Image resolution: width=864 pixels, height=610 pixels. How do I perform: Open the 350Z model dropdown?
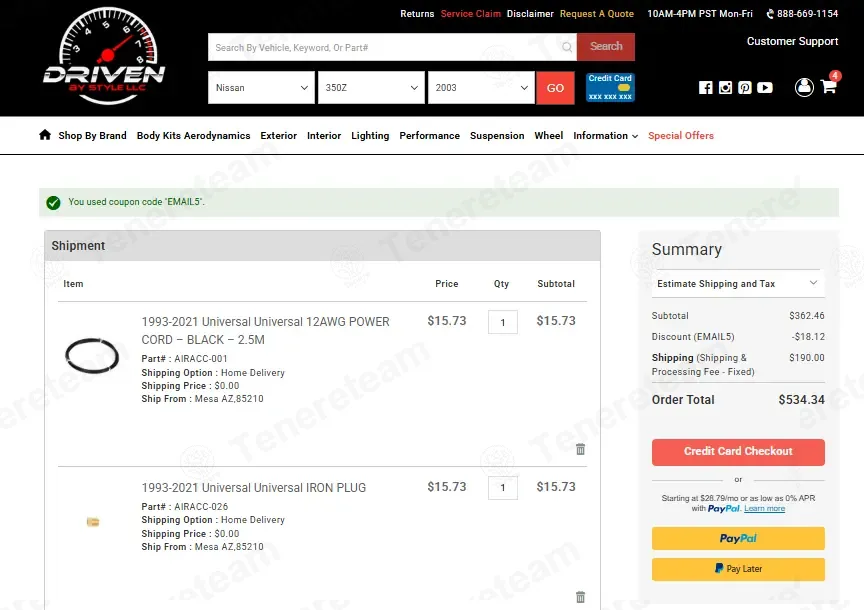pos(371,88)
